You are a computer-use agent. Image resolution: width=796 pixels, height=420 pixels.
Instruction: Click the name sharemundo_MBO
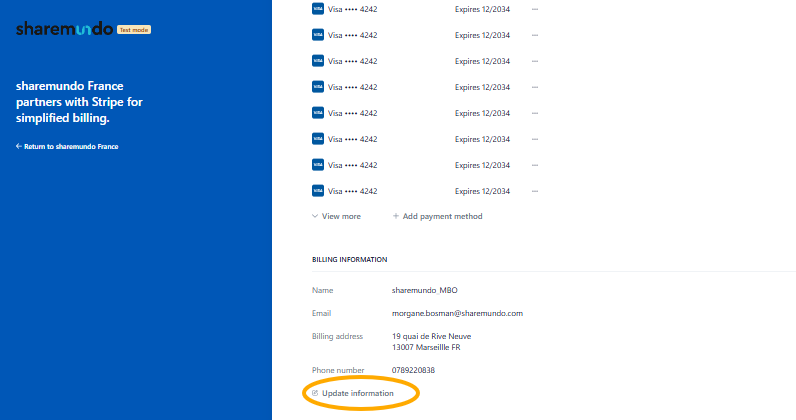[425, 290]
